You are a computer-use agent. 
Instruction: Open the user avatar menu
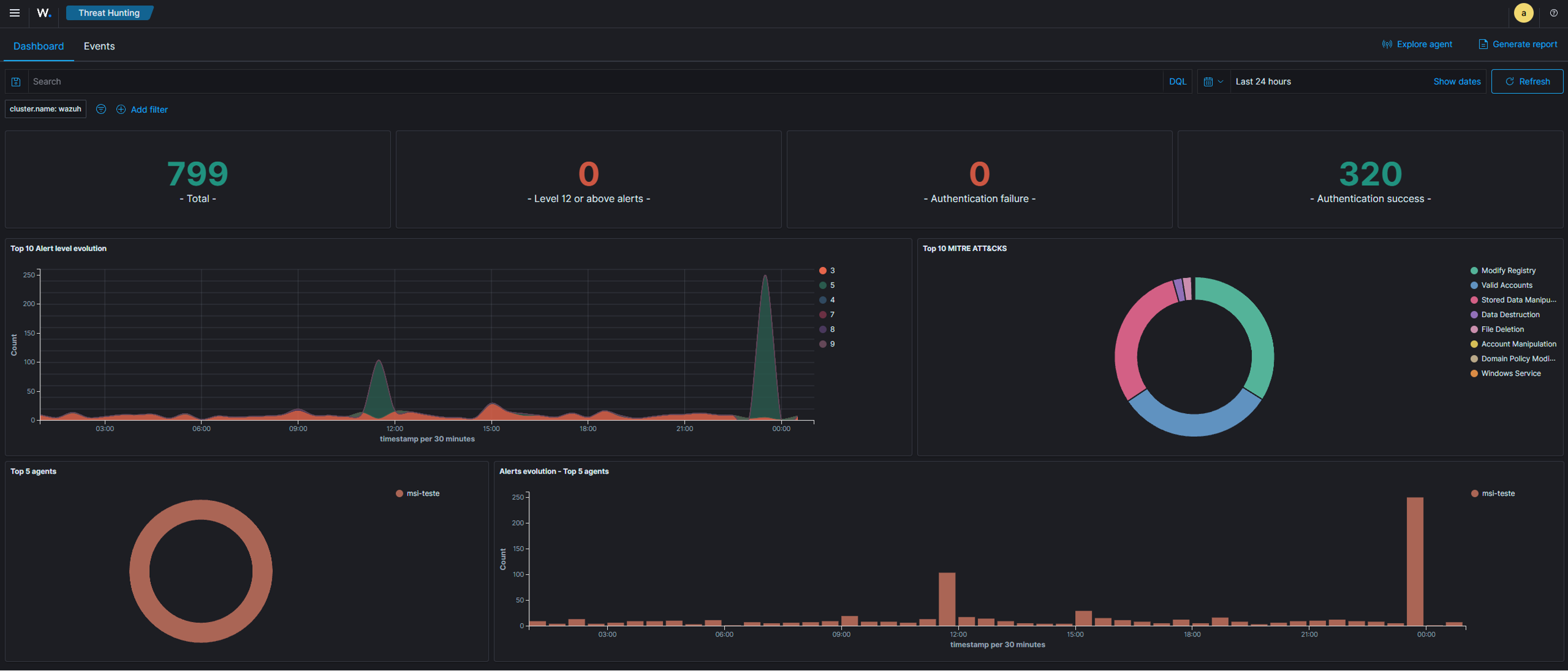[x=1524, y=13]
